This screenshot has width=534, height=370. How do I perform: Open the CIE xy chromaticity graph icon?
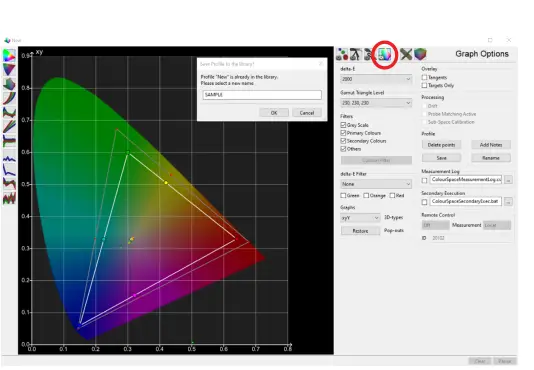(x=9, y=56)
